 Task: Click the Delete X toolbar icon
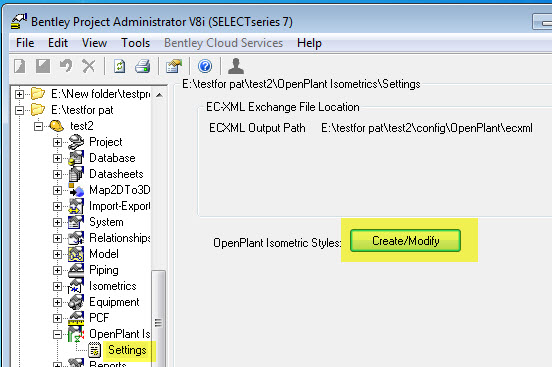[x=89, y=66]
